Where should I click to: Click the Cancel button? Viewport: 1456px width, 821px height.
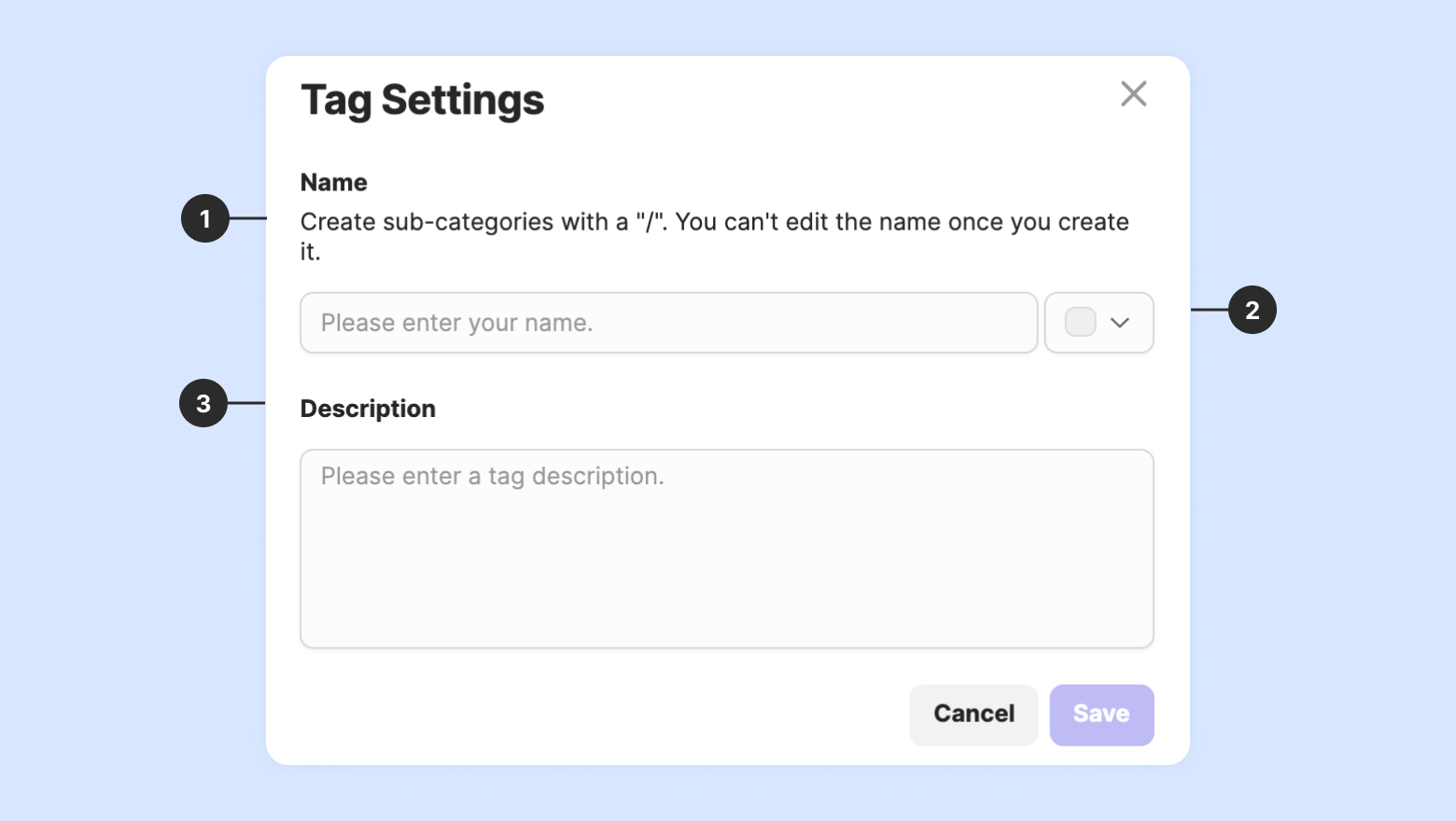[x=973, y=715]
